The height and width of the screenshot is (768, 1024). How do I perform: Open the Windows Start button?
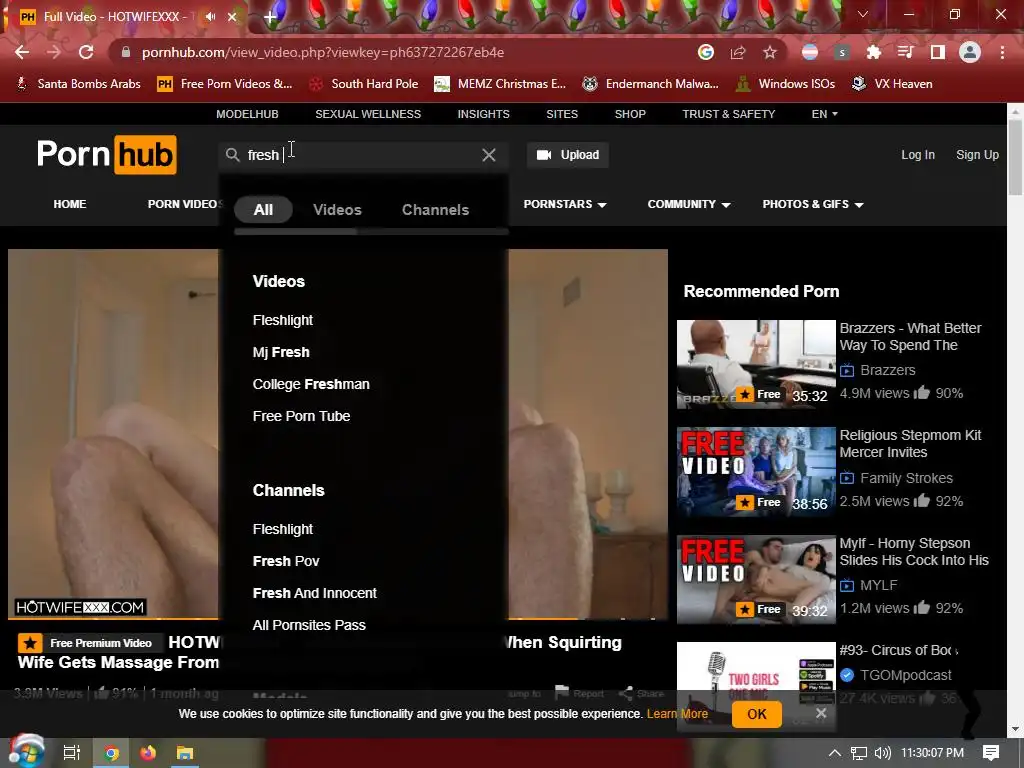click(x=26, y=752)
